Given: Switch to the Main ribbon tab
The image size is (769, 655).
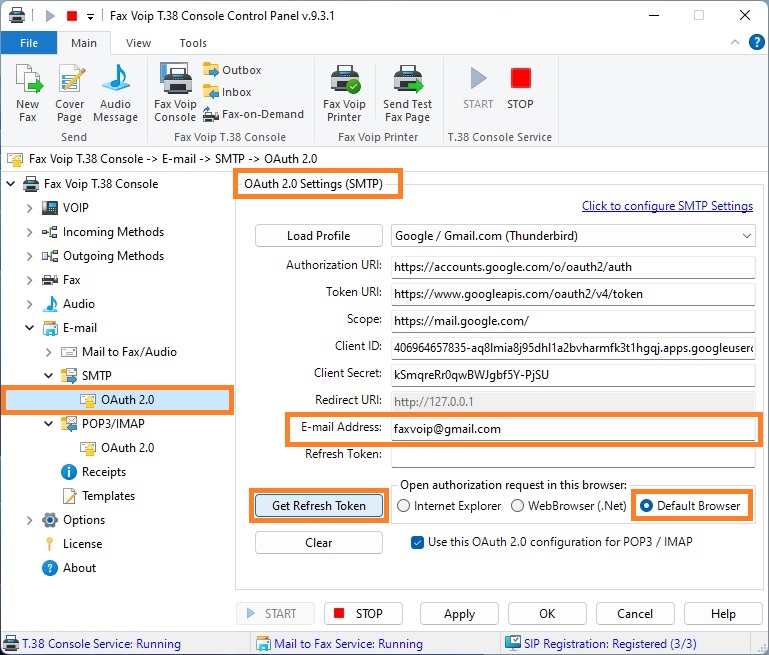Looking at the screenshot, I should [84, 43].
